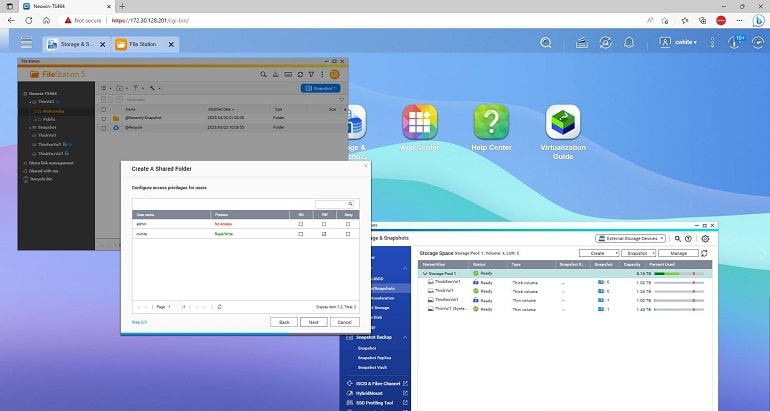Select Multimedia folder in File Station tree
The width and height of the screenshot is (770, 411).
[x=53, y=111]
